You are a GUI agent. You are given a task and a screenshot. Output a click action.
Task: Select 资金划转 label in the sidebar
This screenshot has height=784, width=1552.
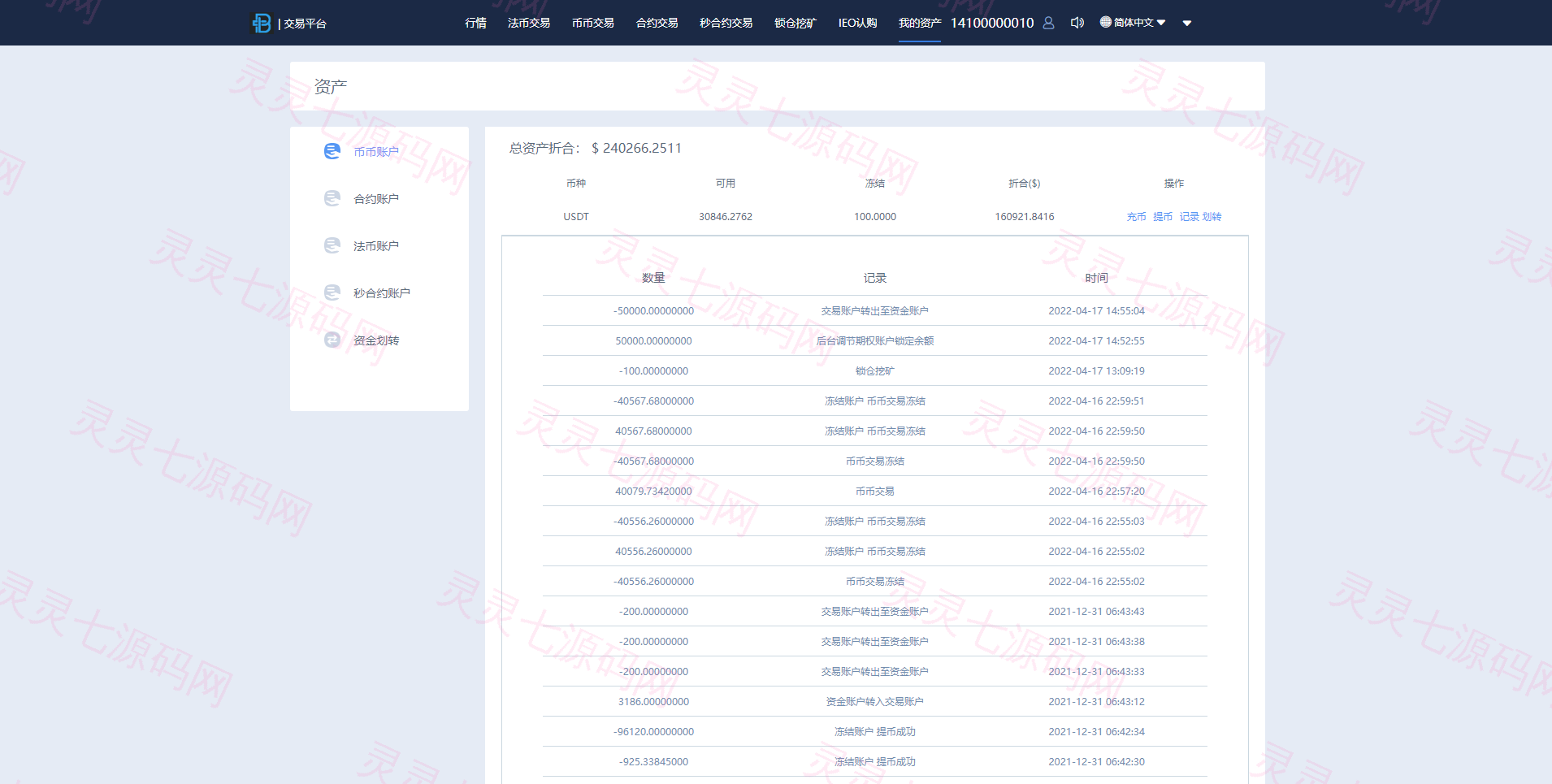375,340
